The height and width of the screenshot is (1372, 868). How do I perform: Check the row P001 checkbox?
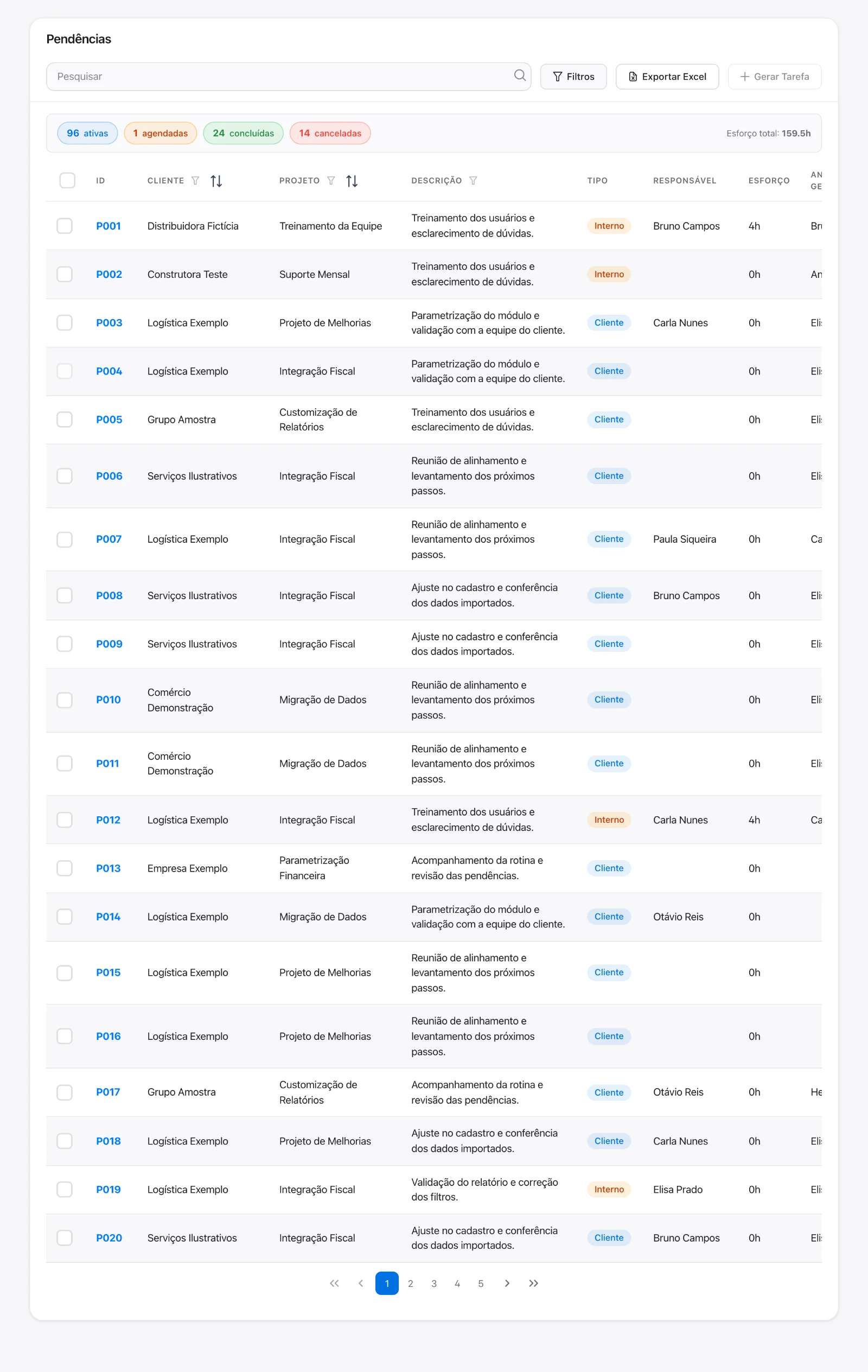pyautogui.click(x=65, y=226)
